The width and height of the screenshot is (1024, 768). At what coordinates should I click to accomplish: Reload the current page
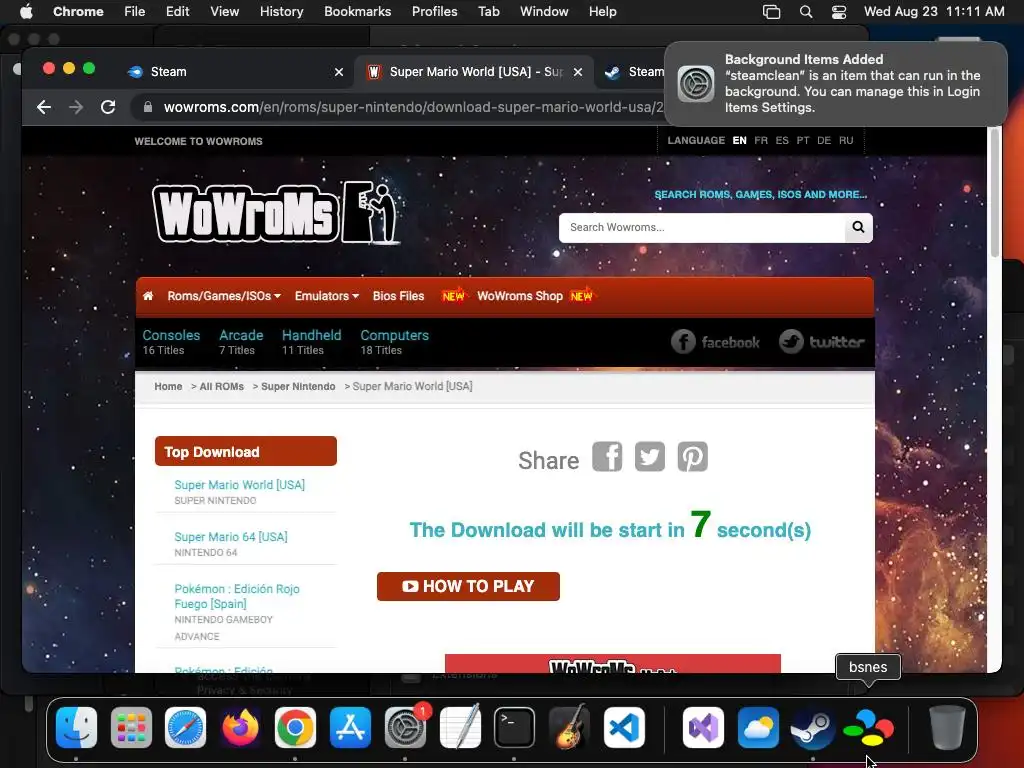click(x=108, y=107)
